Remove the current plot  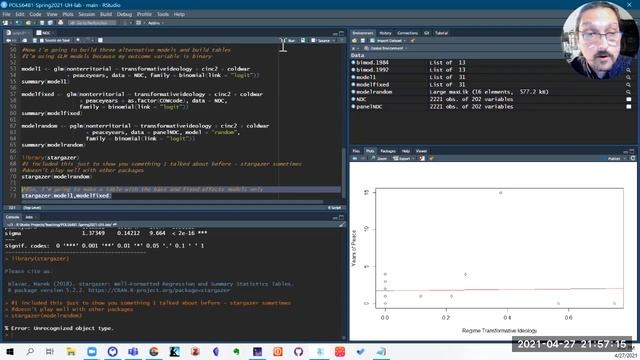click(x=422, y=158)
